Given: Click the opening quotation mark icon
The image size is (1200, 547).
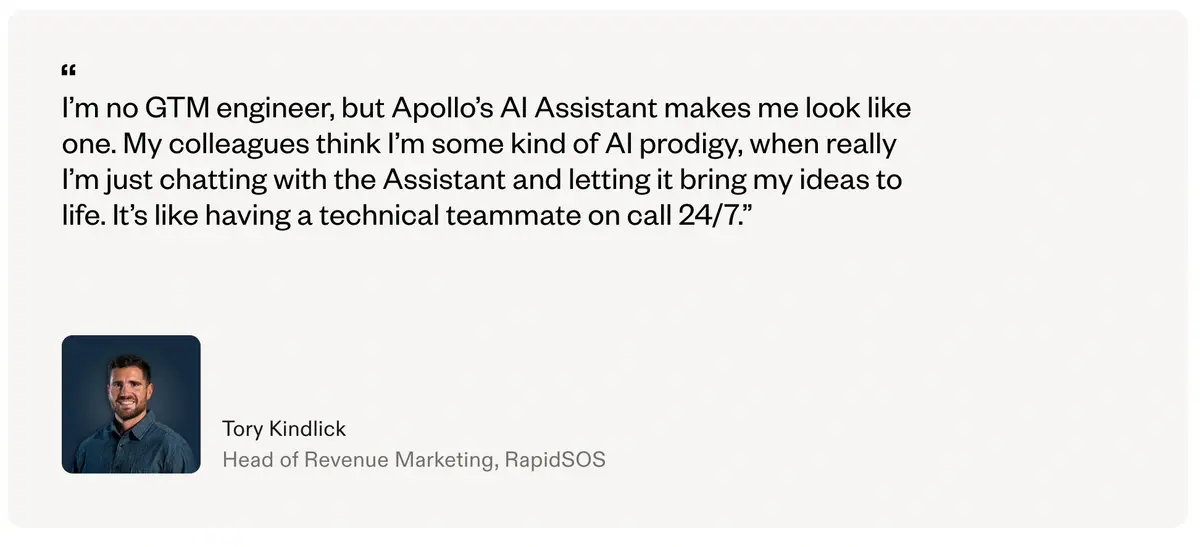Looking at the screenshot, I should [x=69, y=71].
